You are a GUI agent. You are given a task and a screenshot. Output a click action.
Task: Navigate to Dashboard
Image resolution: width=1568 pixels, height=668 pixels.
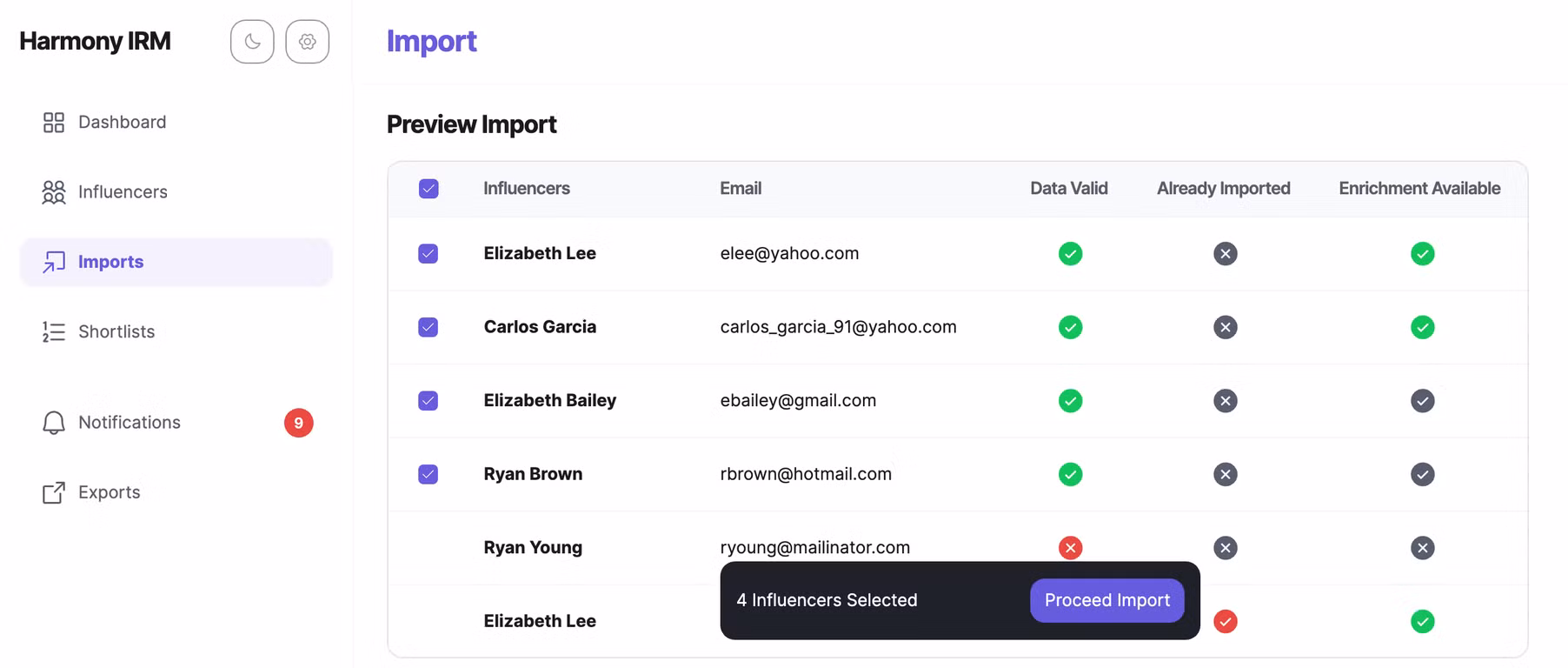[x=123, y=122]
